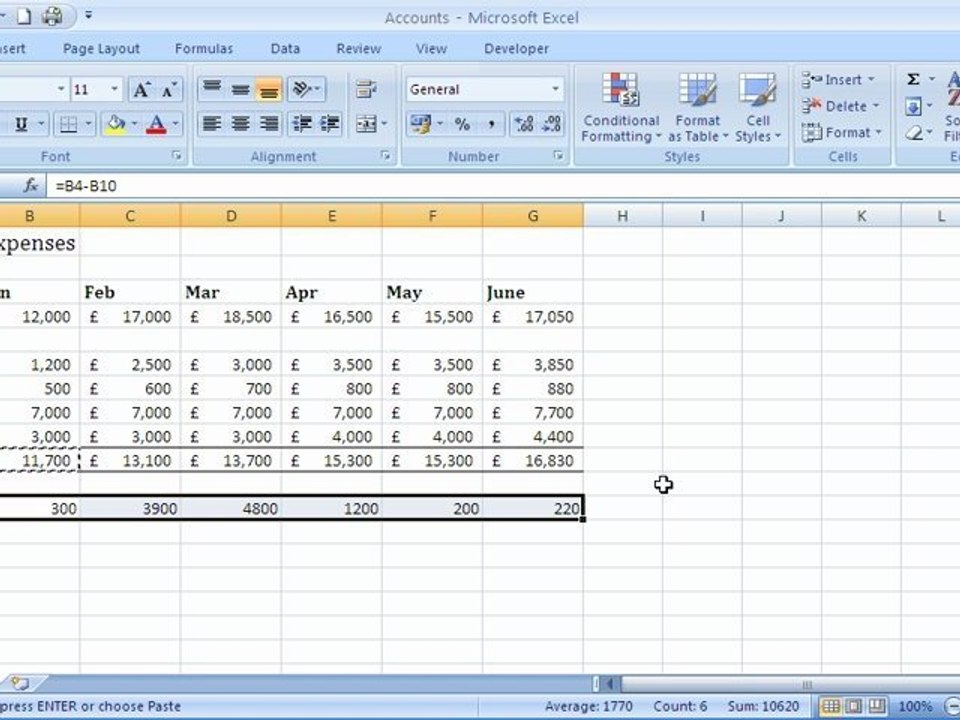Apply the yellow Fill Color

click(115, 124)
